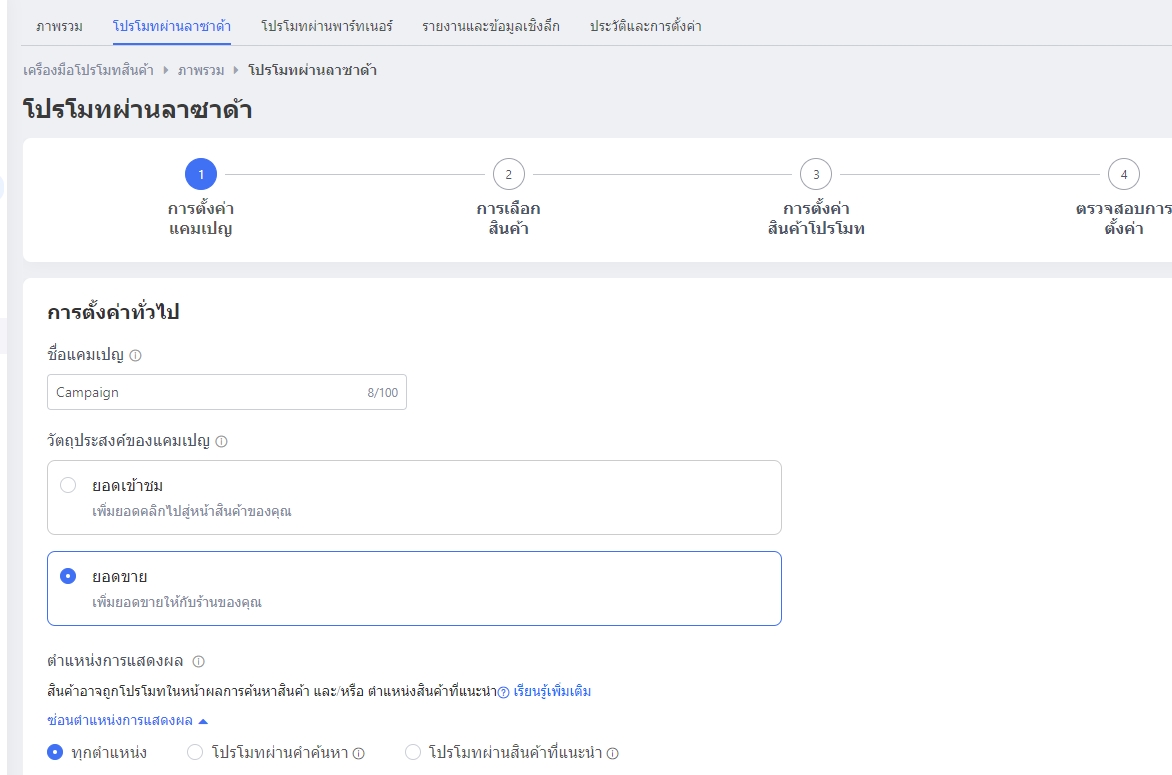Select โปรโมทผ่านคำค้นหา radio button

[195, 752]
